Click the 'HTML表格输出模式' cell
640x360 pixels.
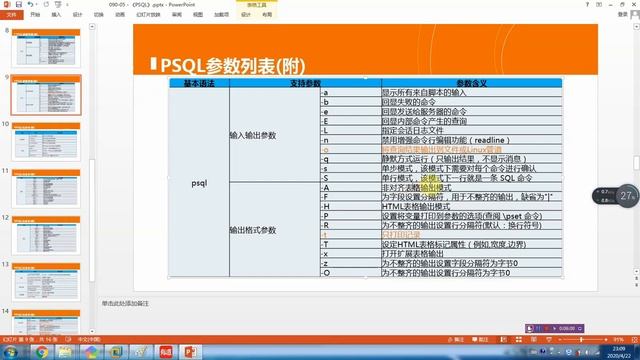[471, 207]
